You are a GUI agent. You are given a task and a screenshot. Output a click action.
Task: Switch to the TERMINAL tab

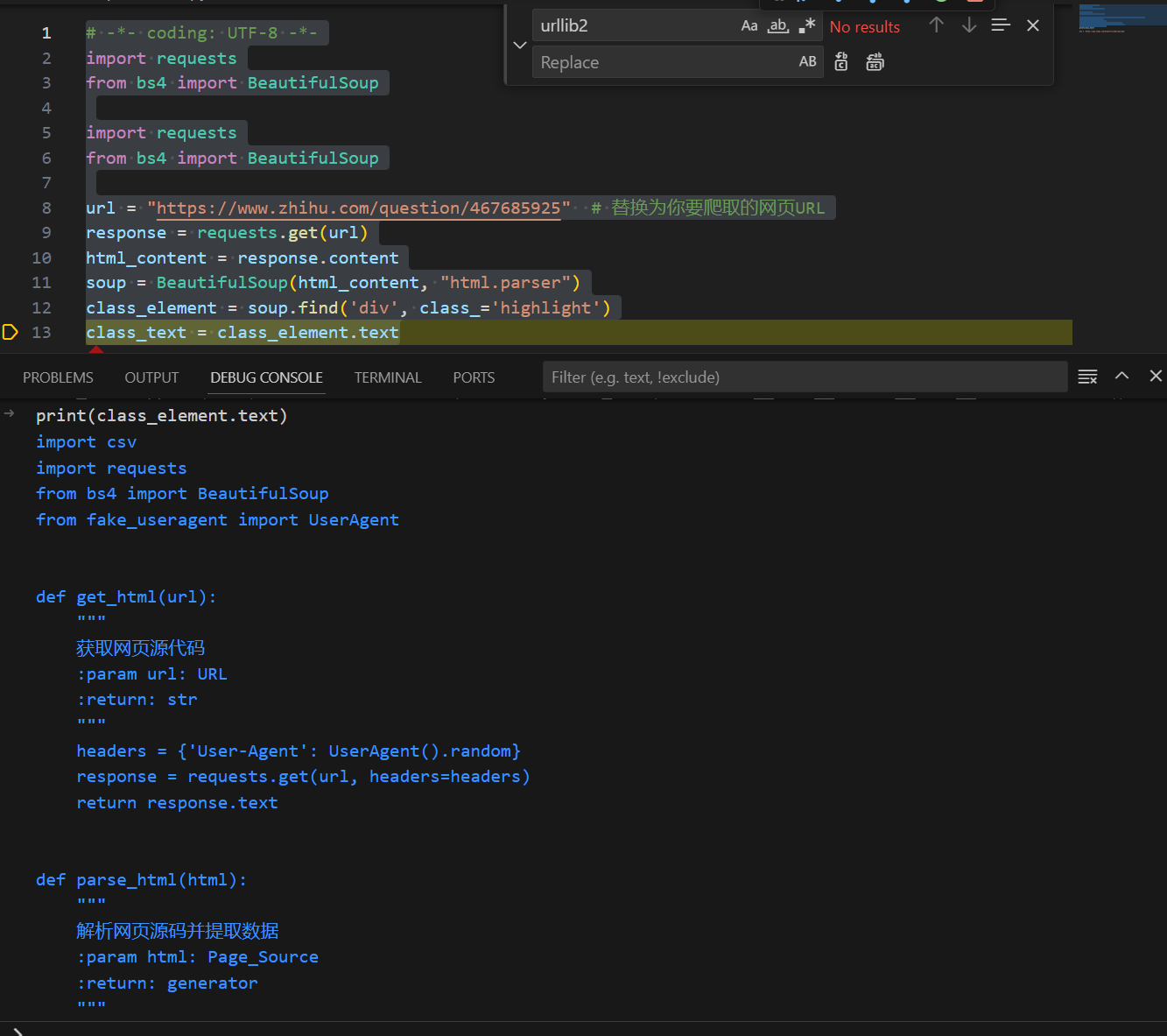(388, 377)
